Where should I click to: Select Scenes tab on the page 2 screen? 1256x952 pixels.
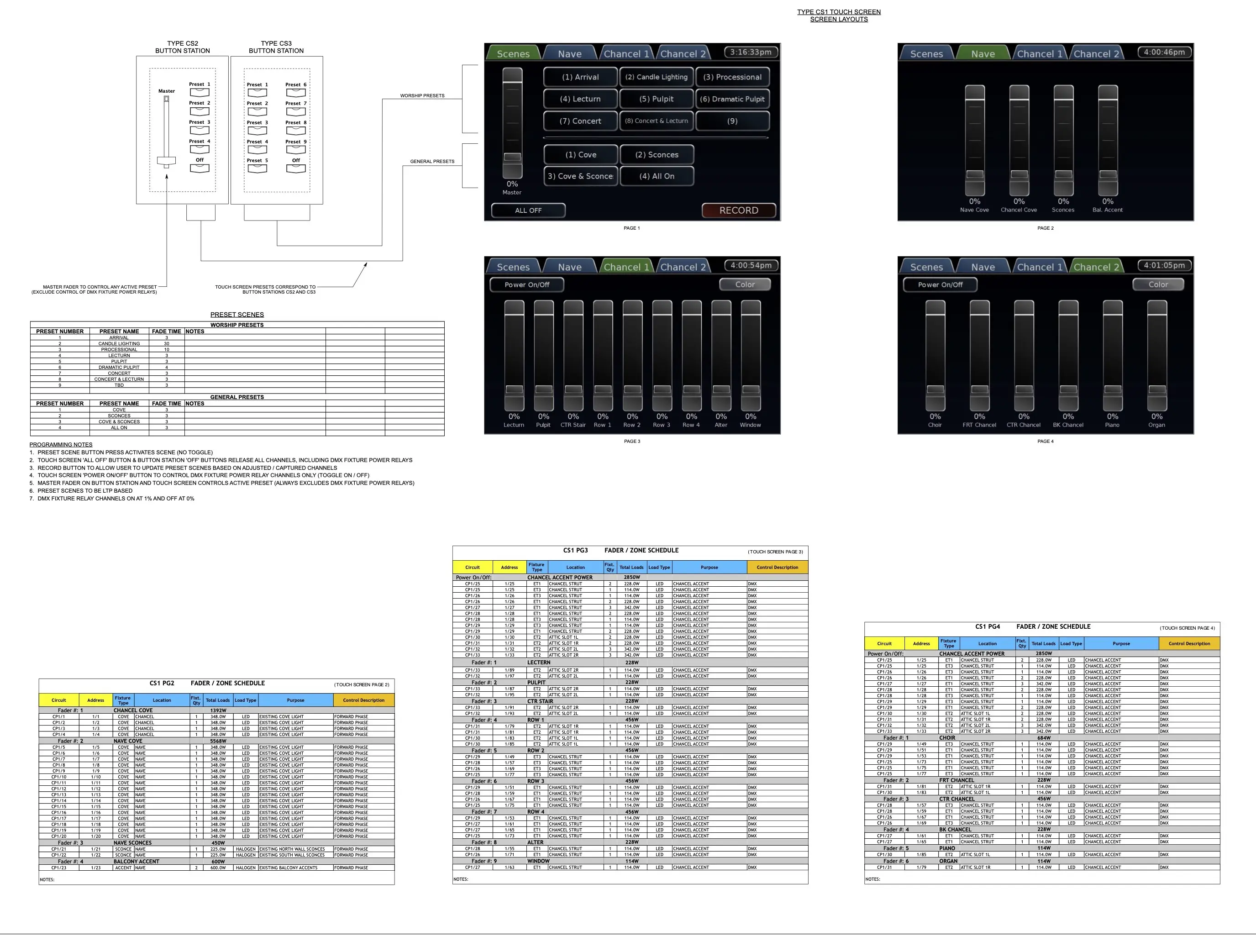pos(926,53)
